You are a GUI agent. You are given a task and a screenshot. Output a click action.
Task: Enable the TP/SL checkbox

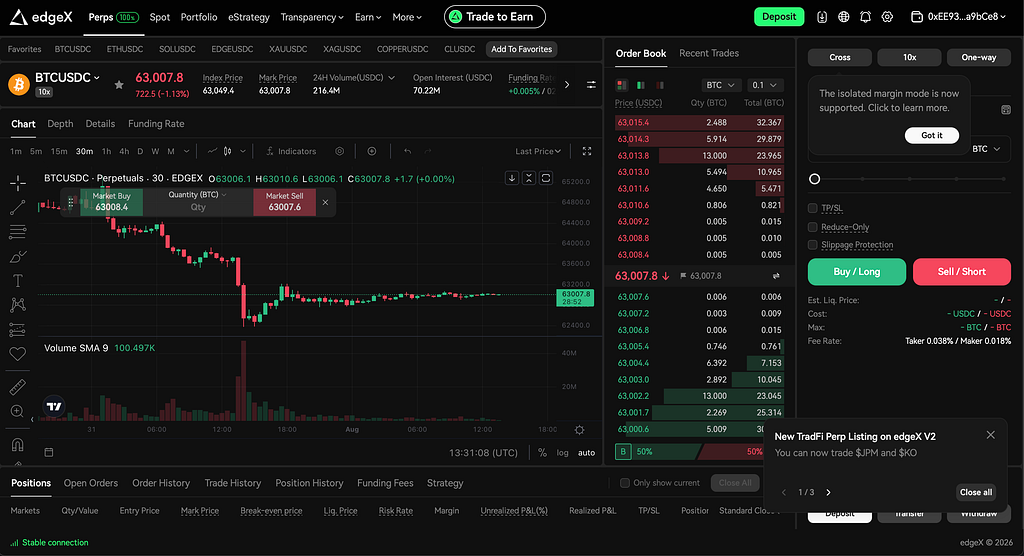click(812, 208)
